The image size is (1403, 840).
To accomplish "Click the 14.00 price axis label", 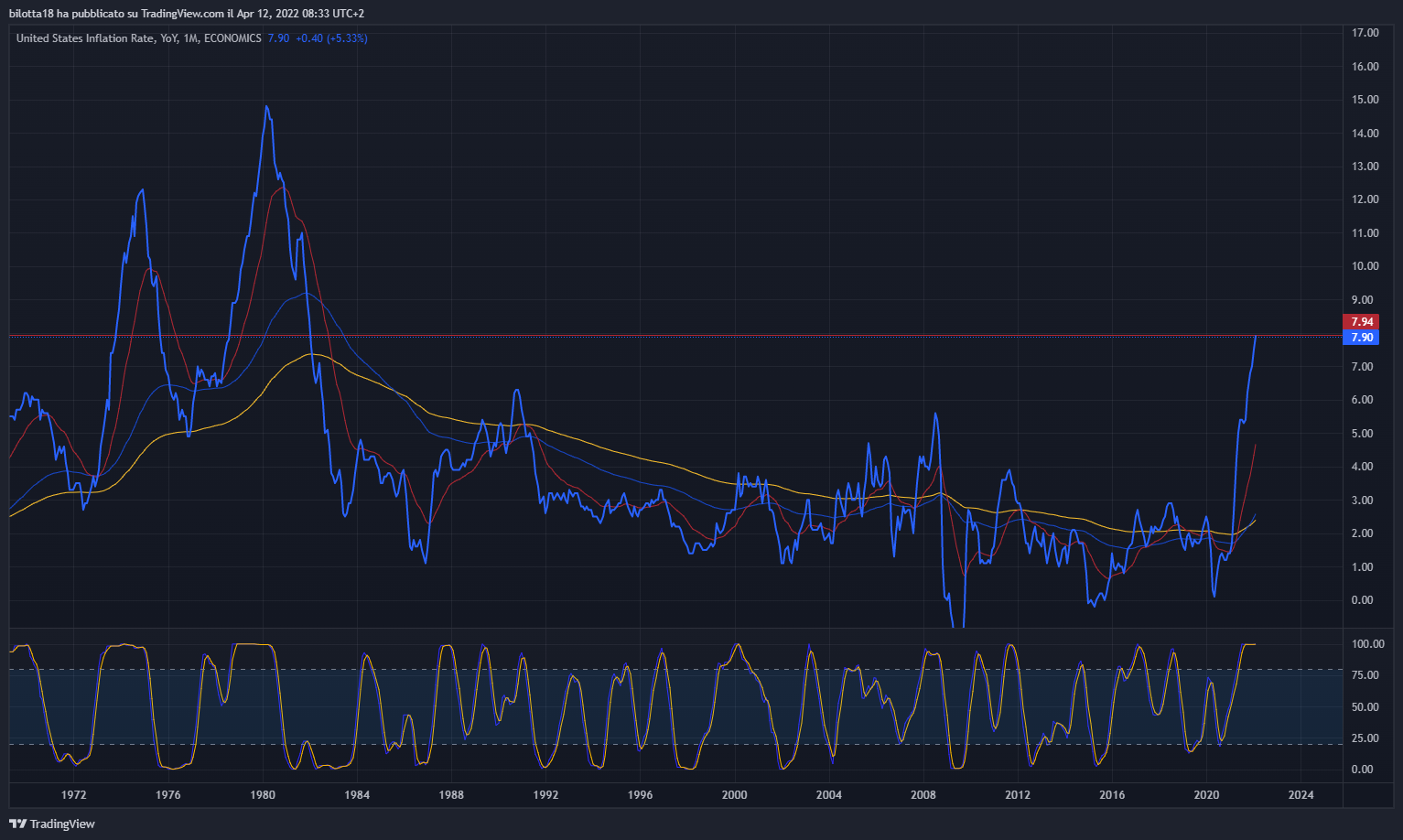I will pyautogui.click(x=1365, y=134).
